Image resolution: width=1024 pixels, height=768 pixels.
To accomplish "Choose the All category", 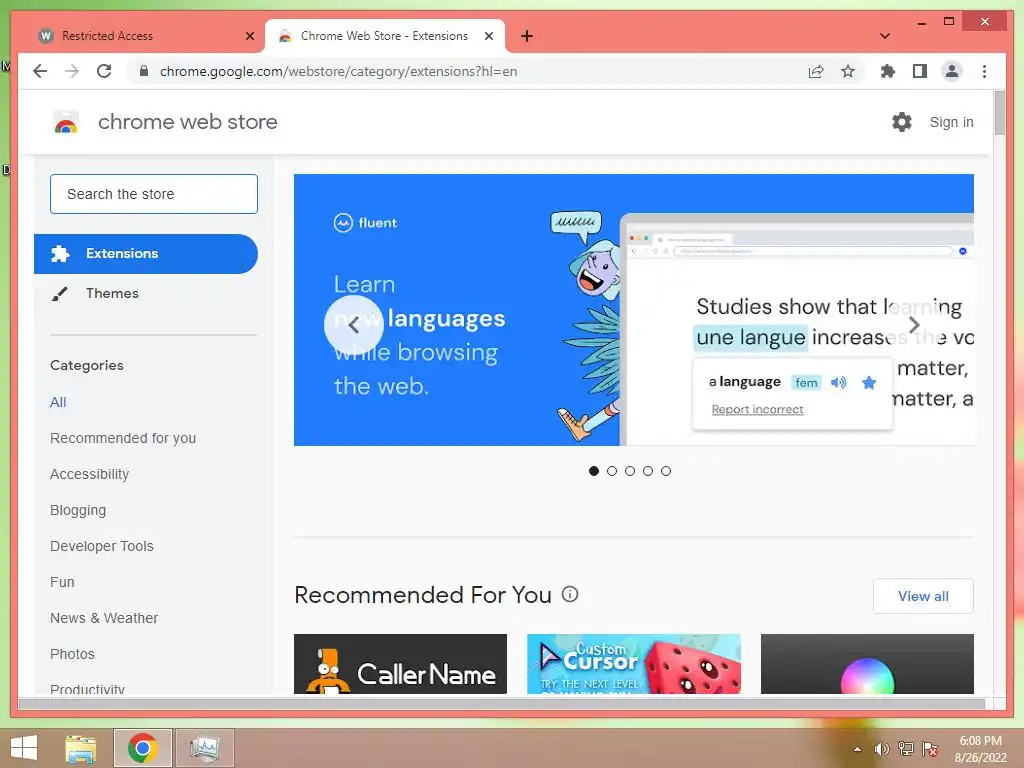I will [x=58, y=402].
